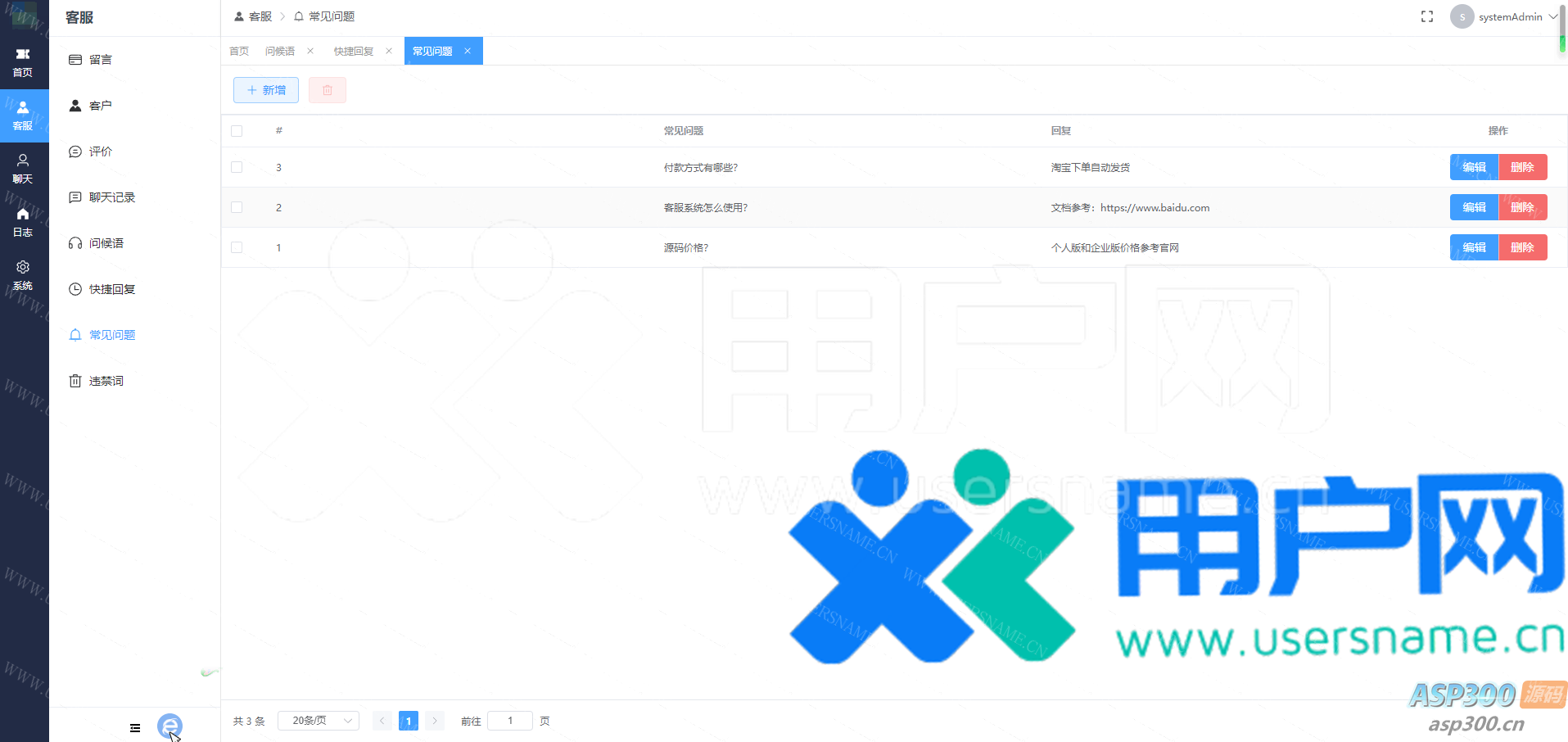Viewport: 1568px width, 742px height.
Task: Click the 新增 button
Action: pos(266,90)
